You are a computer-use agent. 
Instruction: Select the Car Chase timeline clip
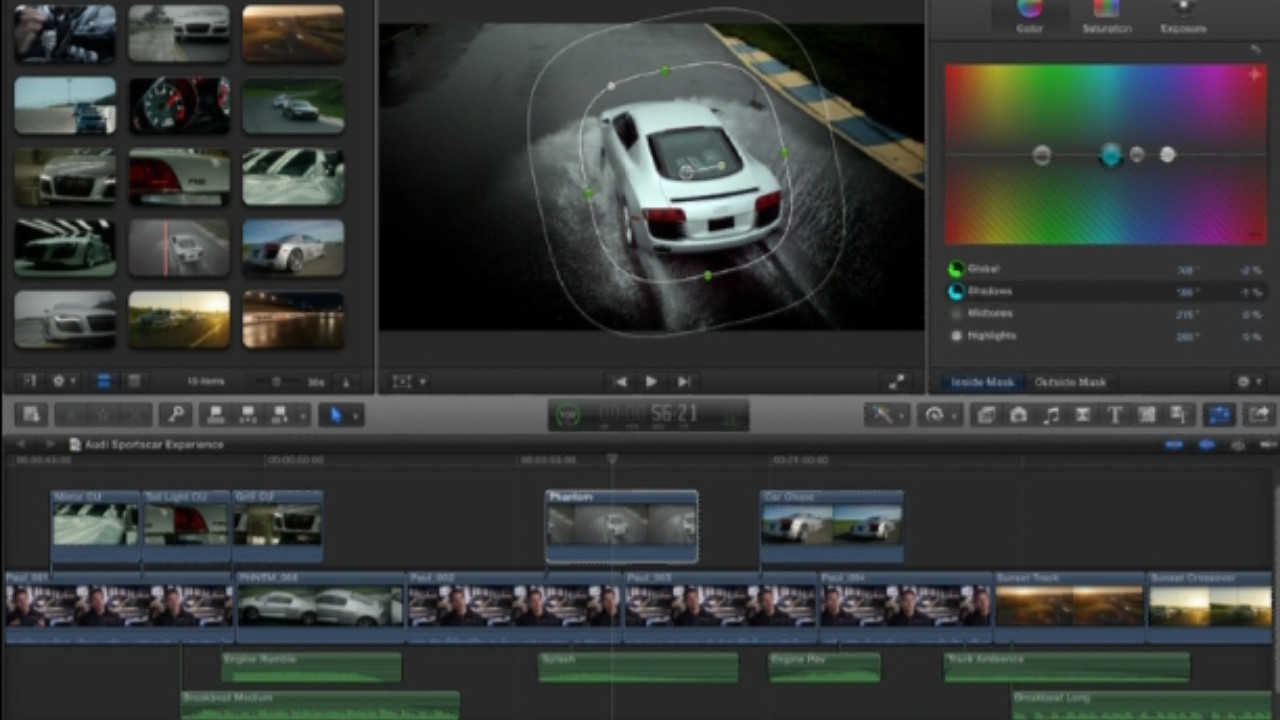[832, 526]
